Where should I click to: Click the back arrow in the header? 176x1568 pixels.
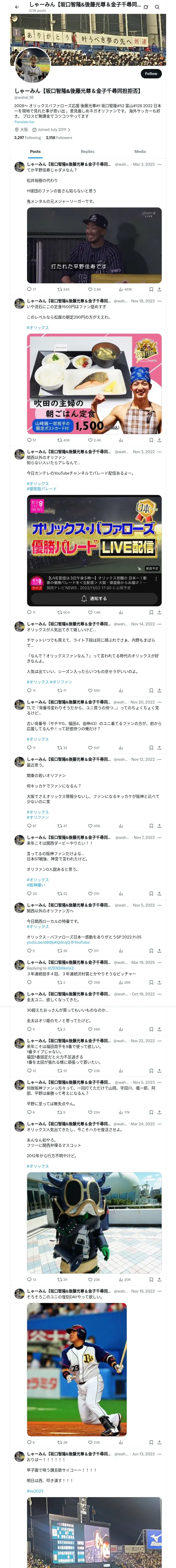click(x=17, y=7)
